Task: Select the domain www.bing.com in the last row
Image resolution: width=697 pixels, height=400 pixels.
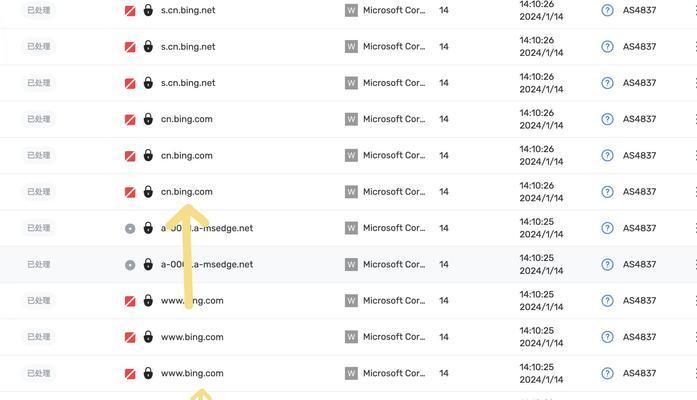Action: (x=192, y=373)
